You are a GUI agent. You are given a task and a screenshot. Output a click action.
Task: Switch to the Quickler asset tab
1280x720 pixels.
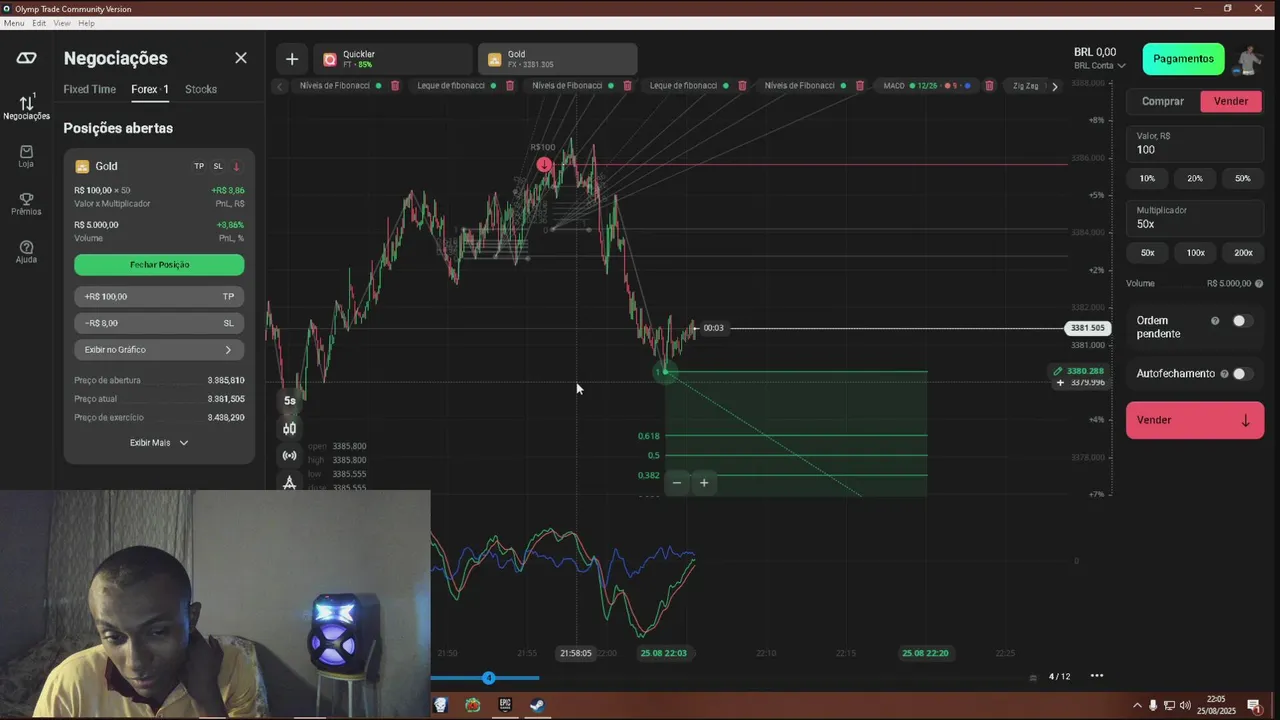(x=392, y=59)
